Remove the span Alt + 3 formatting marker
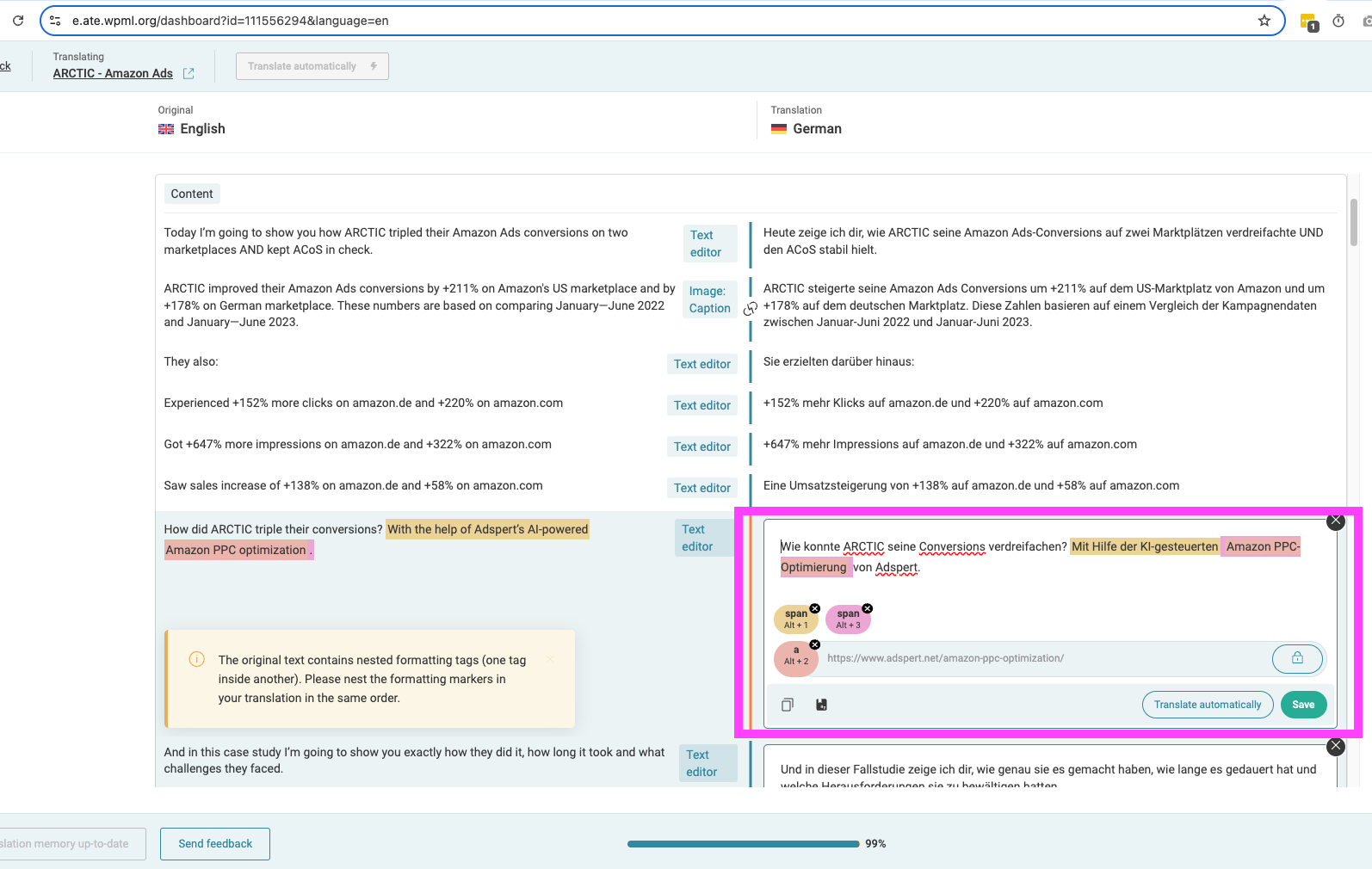Screen dimensions: 1372x869 (x=868, y=608)
